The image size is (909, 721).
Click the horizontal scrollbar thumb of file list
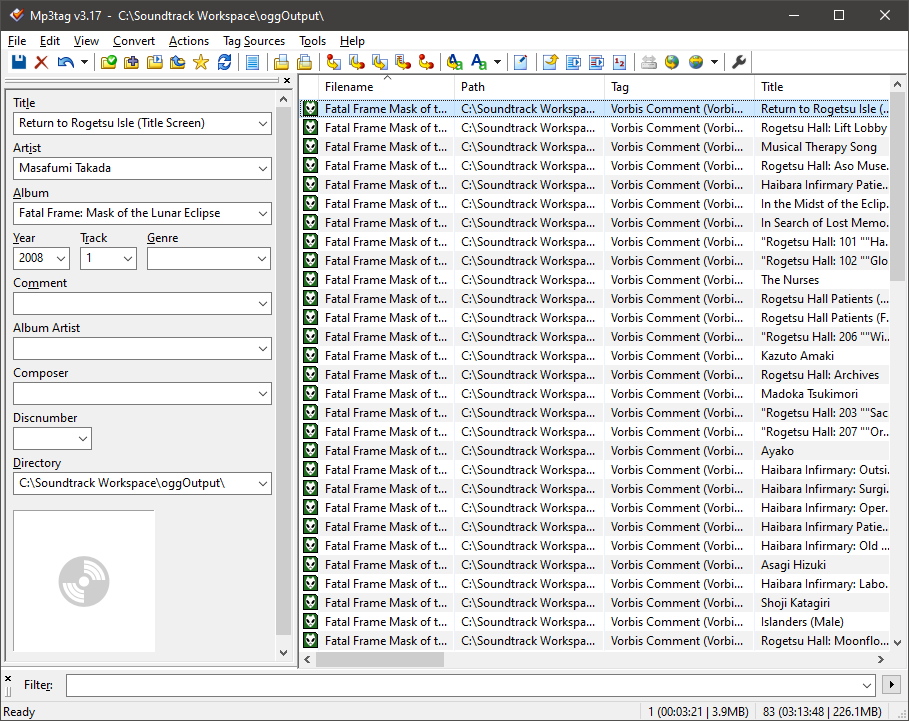pos(380,660)
